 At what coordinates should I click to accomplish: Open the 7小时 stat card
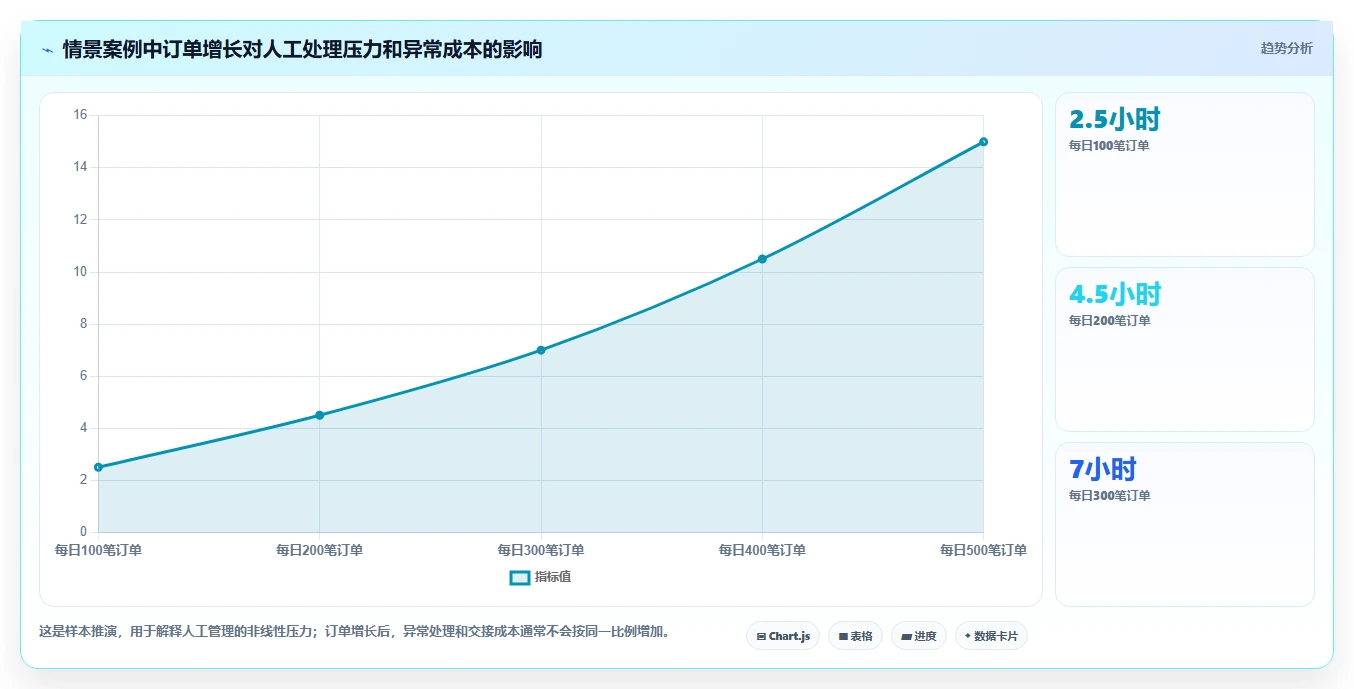click(x=1185, y=525)
